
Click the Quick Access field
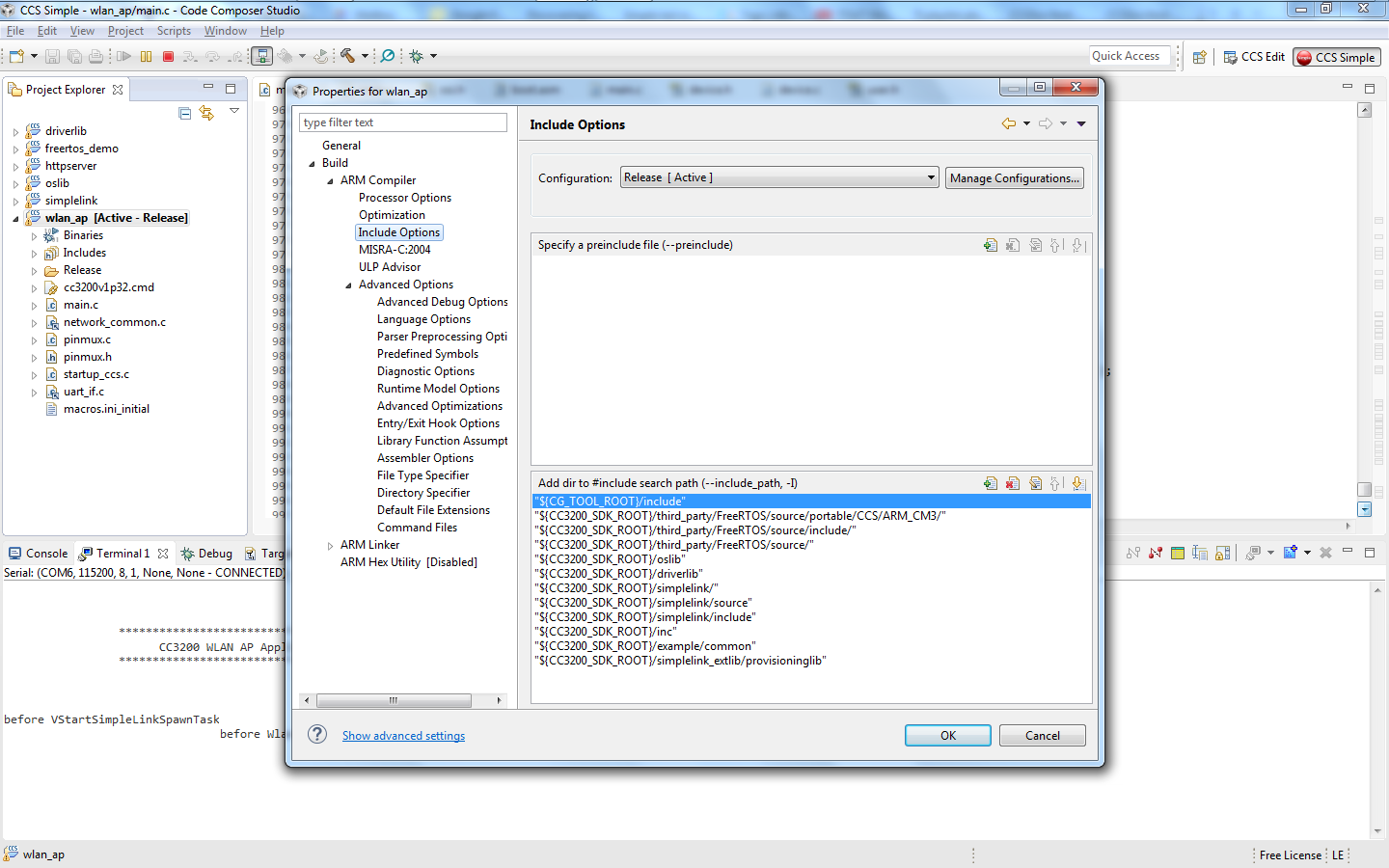click(1130, 56)
